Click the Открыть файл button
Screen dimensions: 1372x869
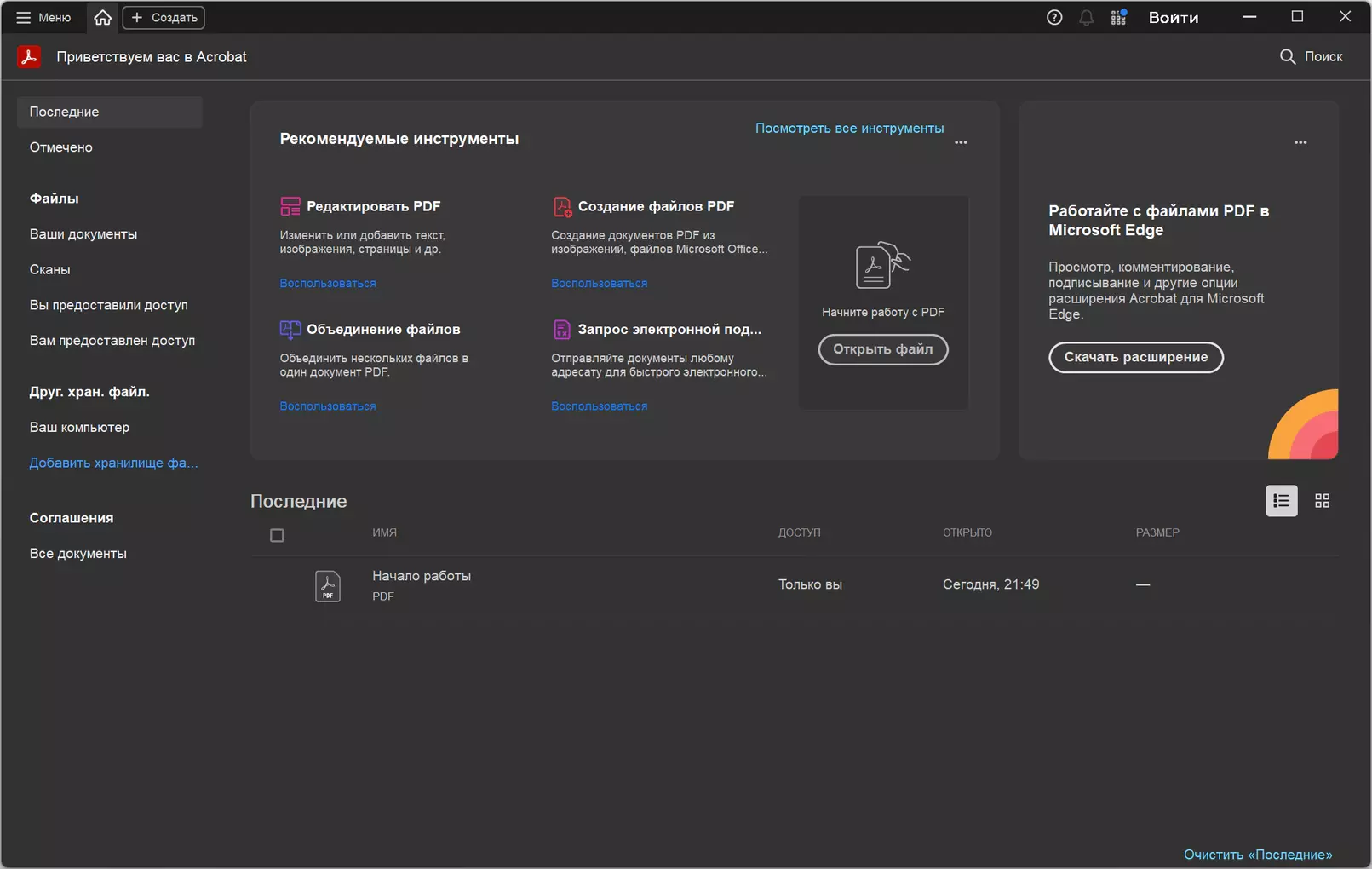point(883,349)
